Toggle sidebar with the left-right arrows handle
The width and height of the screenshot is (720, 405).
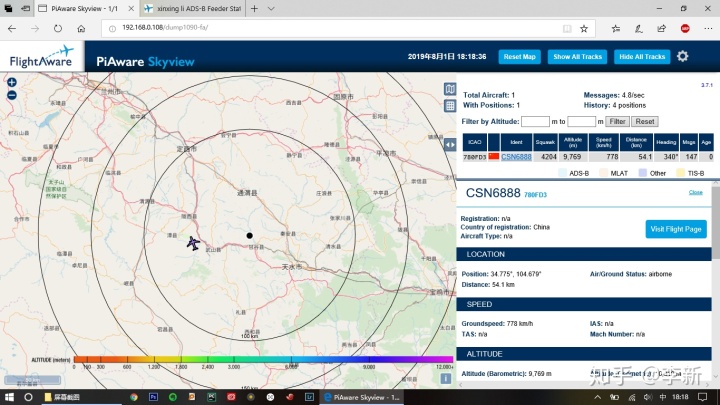(450, 145)
